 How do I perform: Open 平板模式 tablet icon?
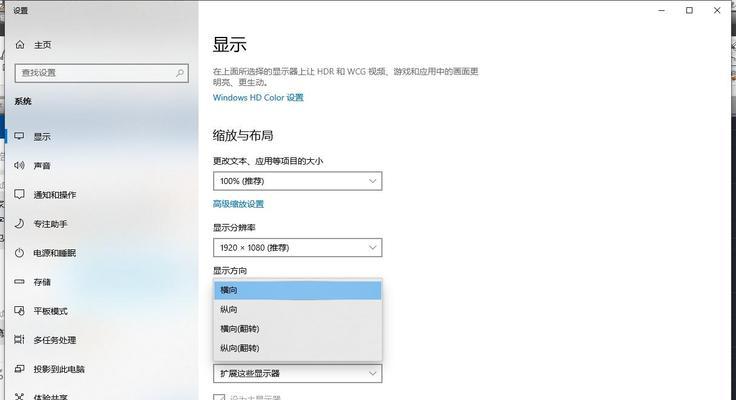coord(19,311)
